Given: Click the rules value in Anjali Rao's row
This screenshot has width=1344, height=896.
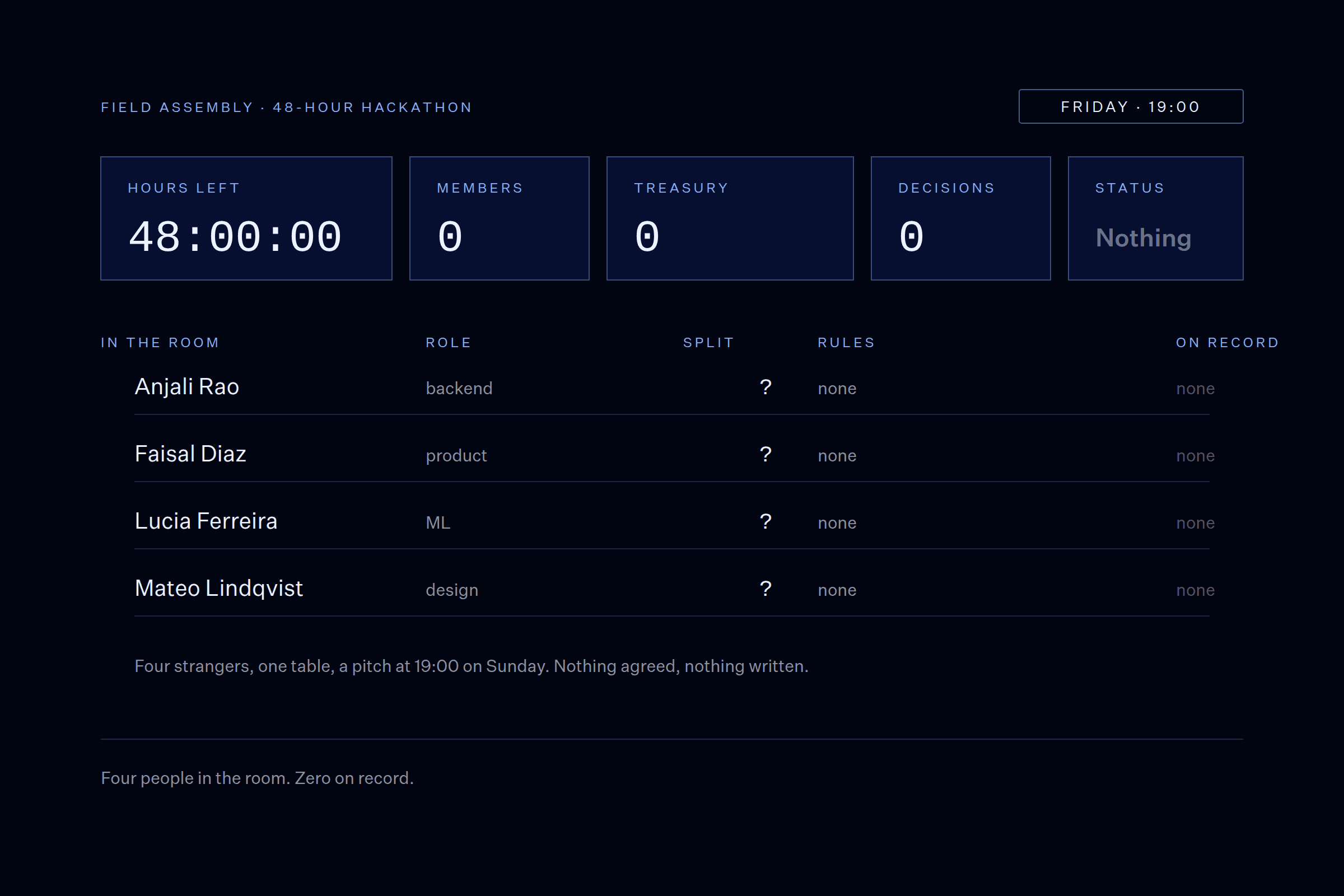Looking at the screenshot, I should click(837, 389).
